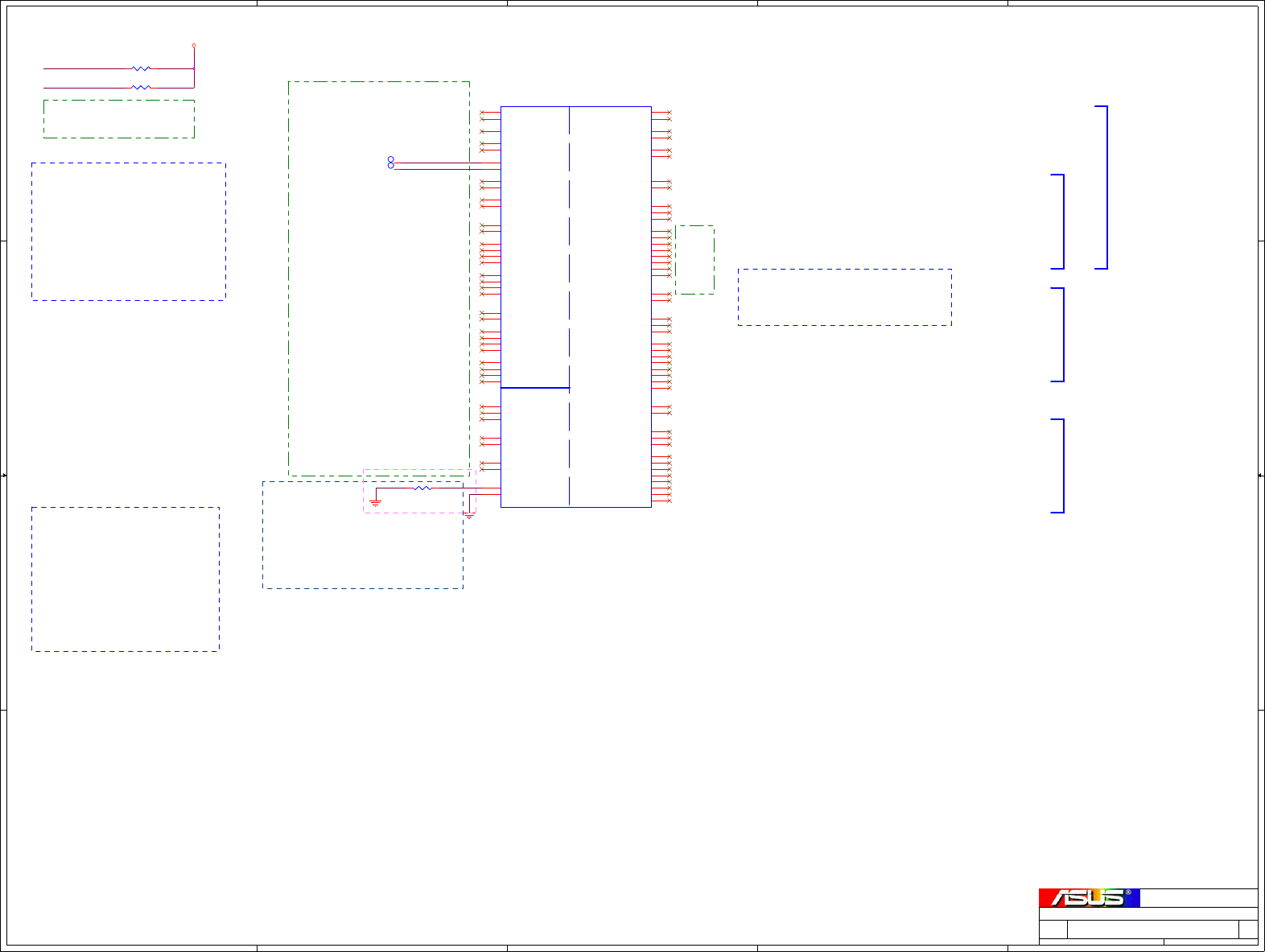Viewport: 1265px width, 952px height.
Task: Select the upper resistor symbol of the top-left pair
Action: tap(141, 68)
